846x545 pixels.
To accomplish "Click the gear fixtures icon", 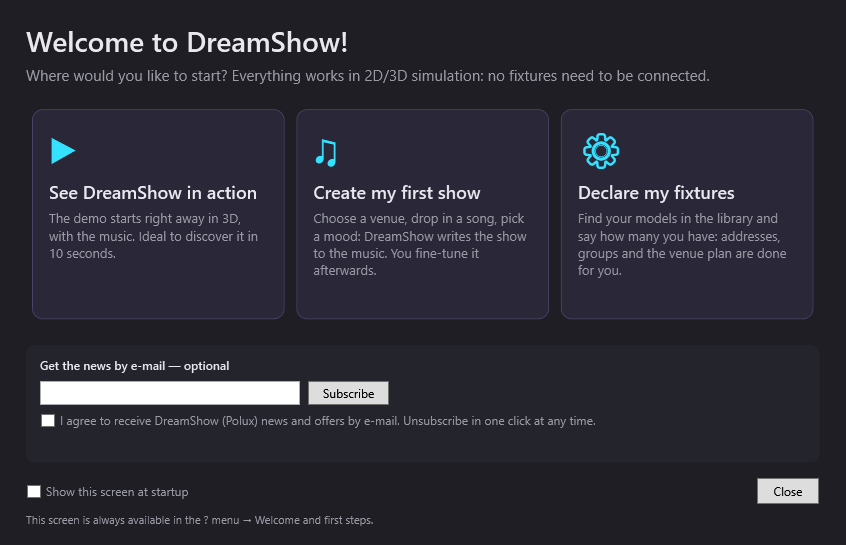I will coord(601,151).
